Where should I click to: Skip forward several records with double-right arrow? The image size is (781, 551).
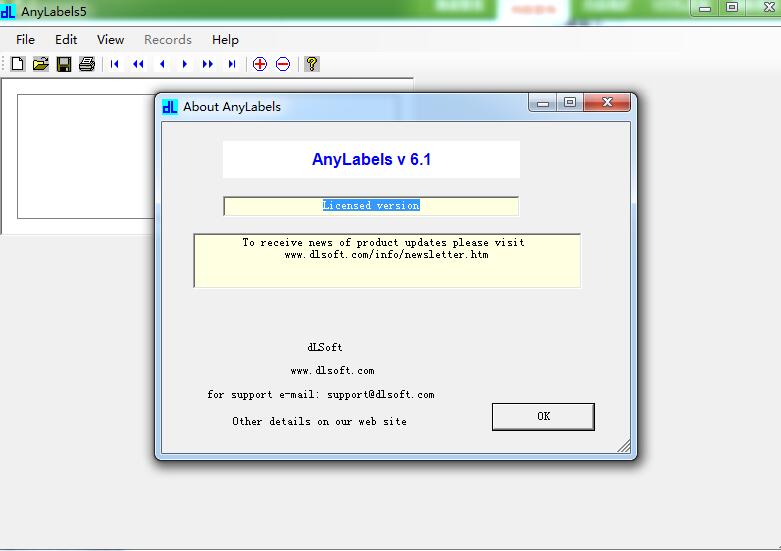(208, 64)
